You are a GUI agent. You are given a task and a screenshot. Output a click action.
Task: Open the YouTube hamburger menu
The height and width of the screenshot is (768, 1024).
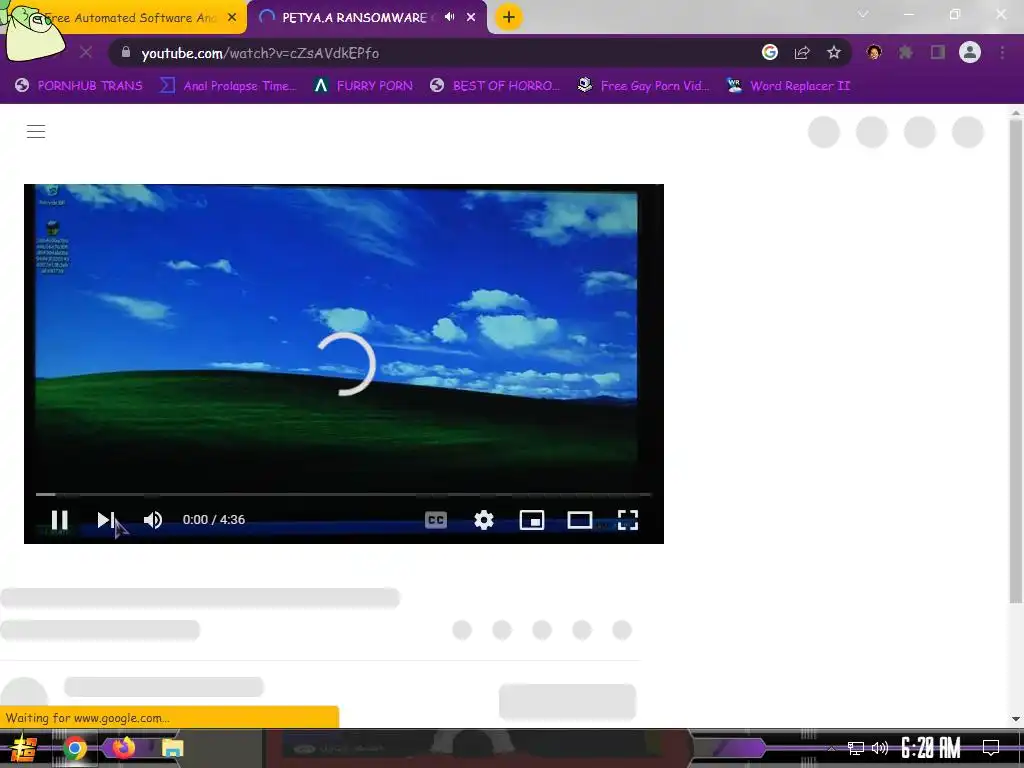tap(36, 131)
